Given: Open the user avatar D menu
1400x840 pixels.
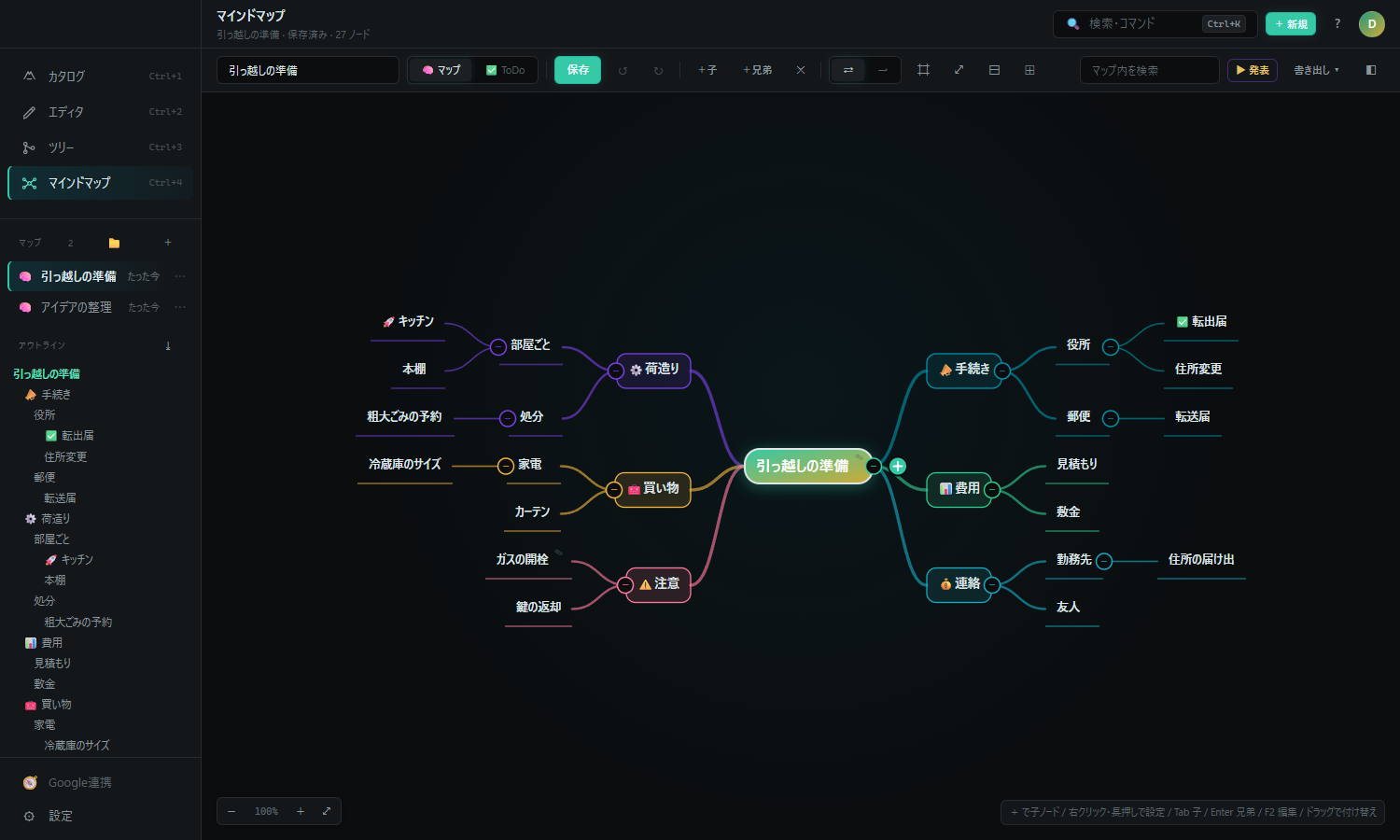Looking at the screenshot, I should 1372,24.
